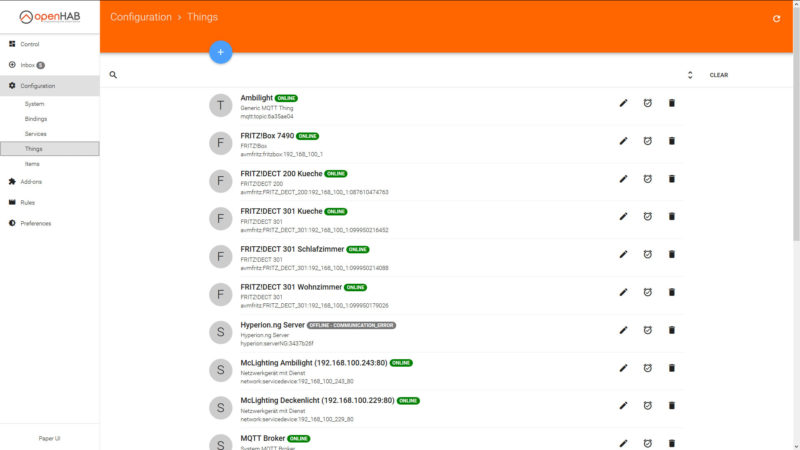This screenshot has width=800, height=450.
Task: Edit FRITZ!DECT 200 Kueche
Action: coord(623,179)
